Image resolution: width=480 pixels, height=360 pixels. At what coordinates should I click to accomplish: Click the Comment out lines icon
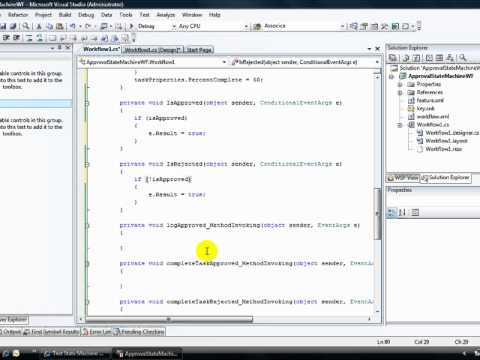click(x=29, y=38)
